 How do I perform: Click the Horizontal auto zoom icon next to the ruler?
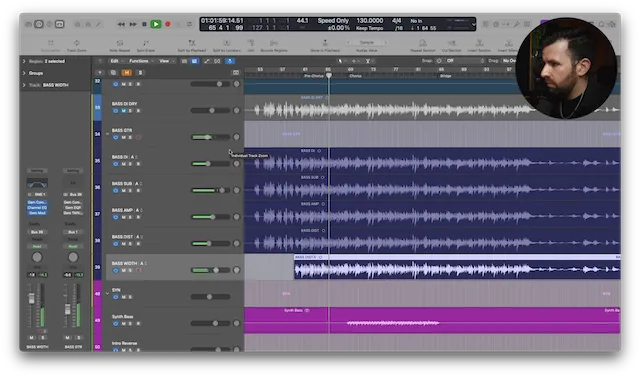click(x=236, y=73)
